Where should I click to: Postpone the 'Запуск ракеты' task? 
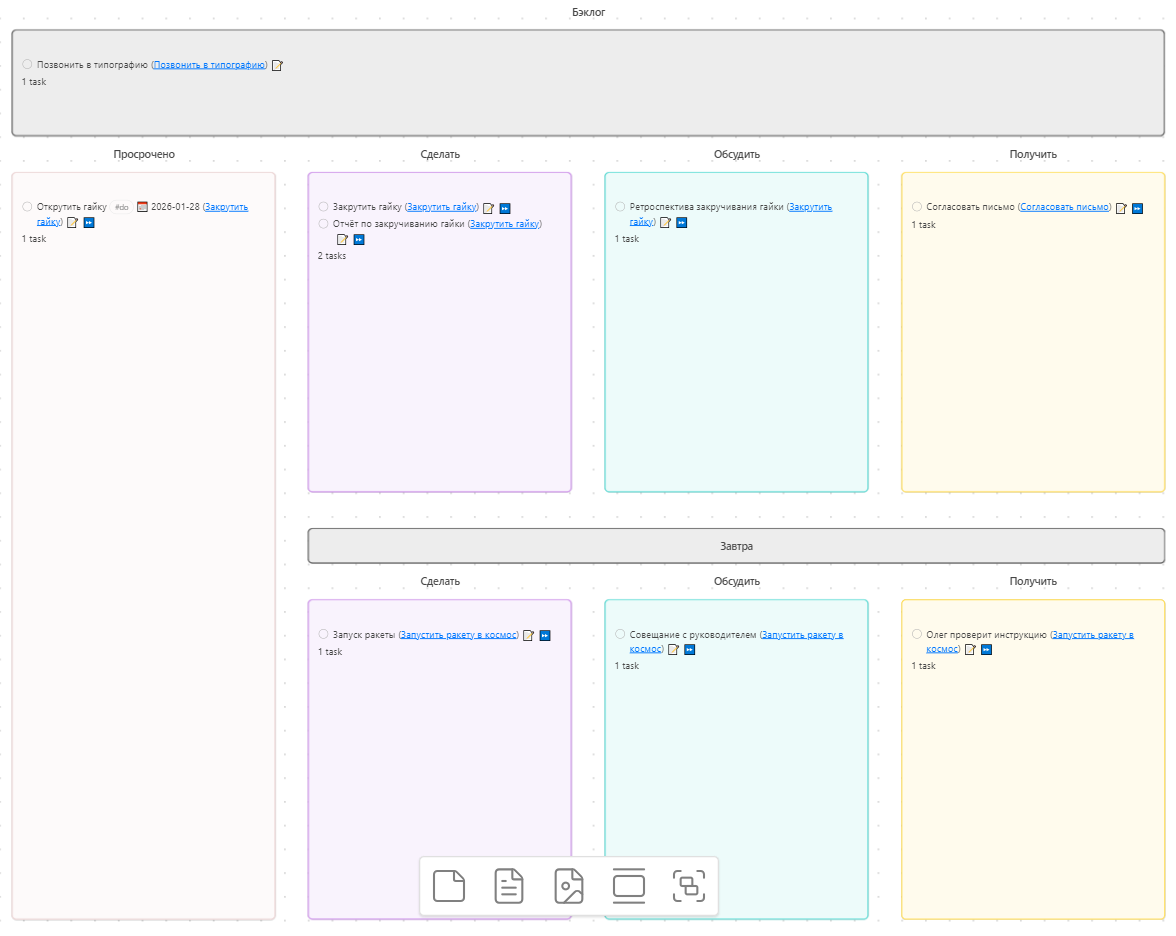545,635
